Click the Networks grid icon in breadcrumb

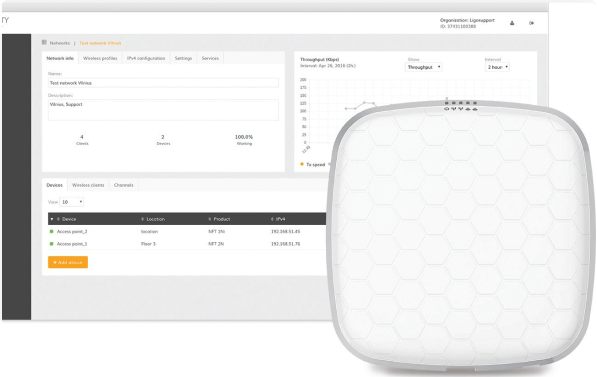(x=44, y=43)
